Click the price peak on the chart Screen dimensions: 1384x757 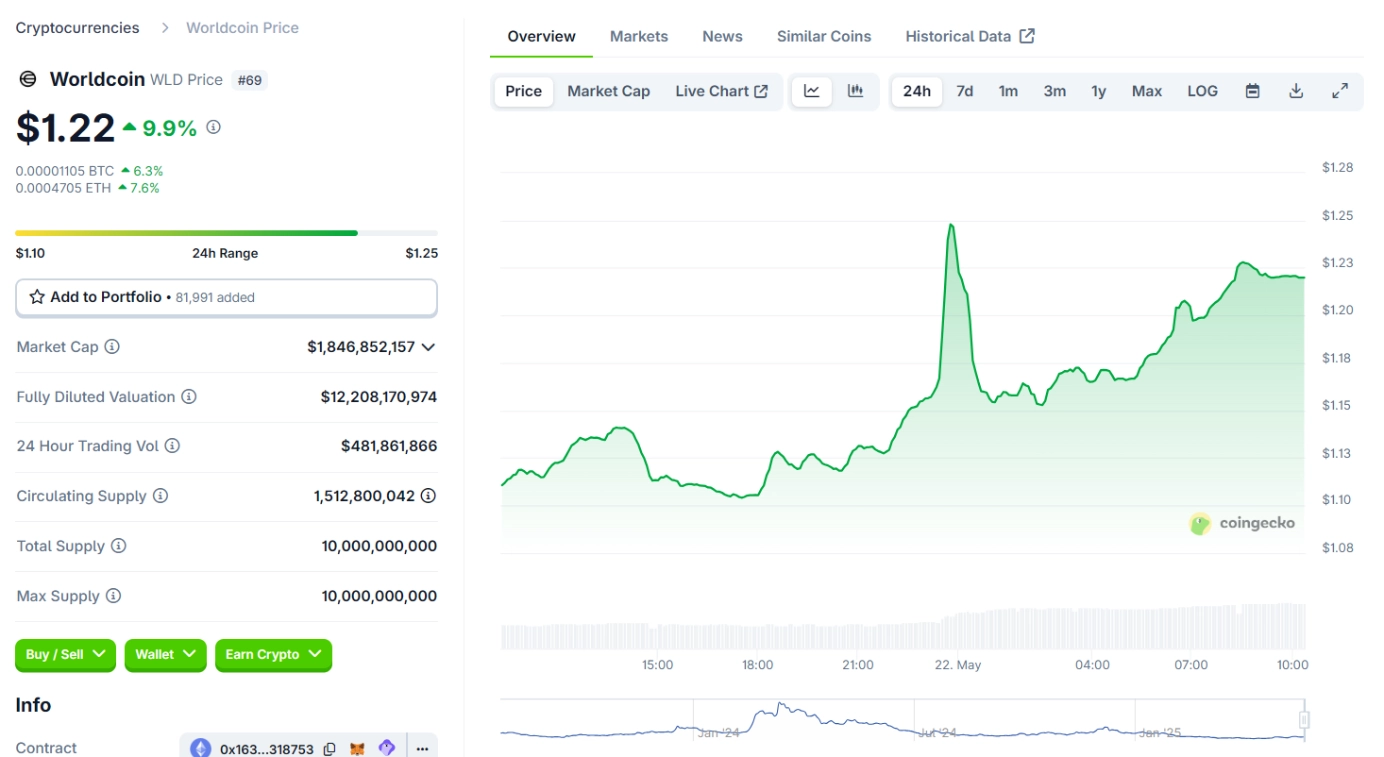(x=950, y=225)
